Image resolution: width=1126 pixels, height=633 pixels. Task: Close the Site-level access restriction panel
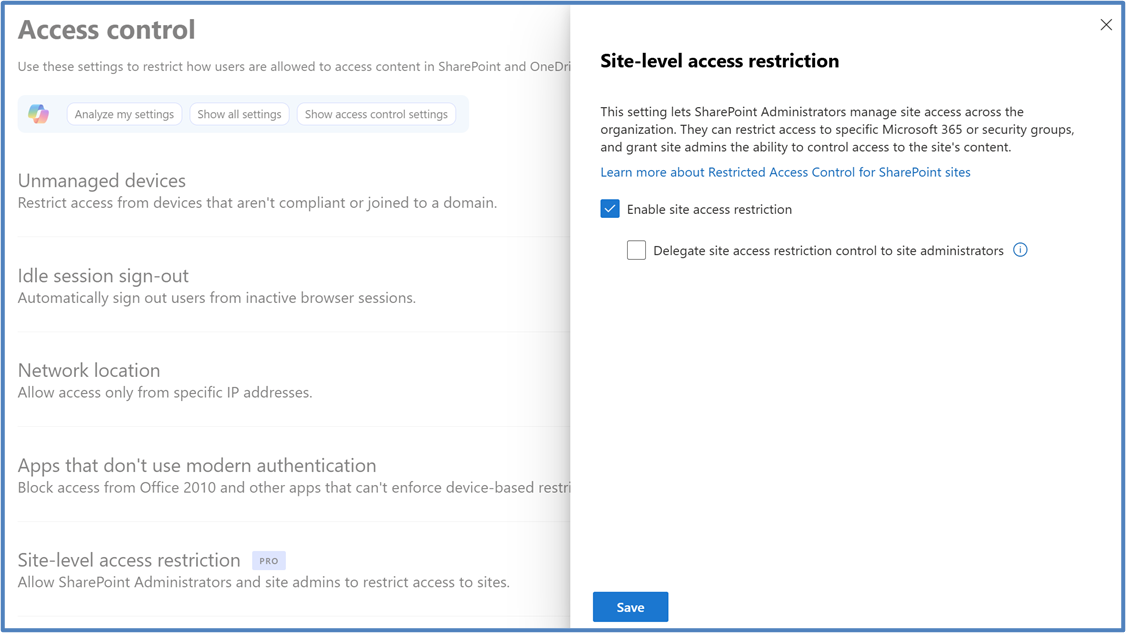point(1105,25)
